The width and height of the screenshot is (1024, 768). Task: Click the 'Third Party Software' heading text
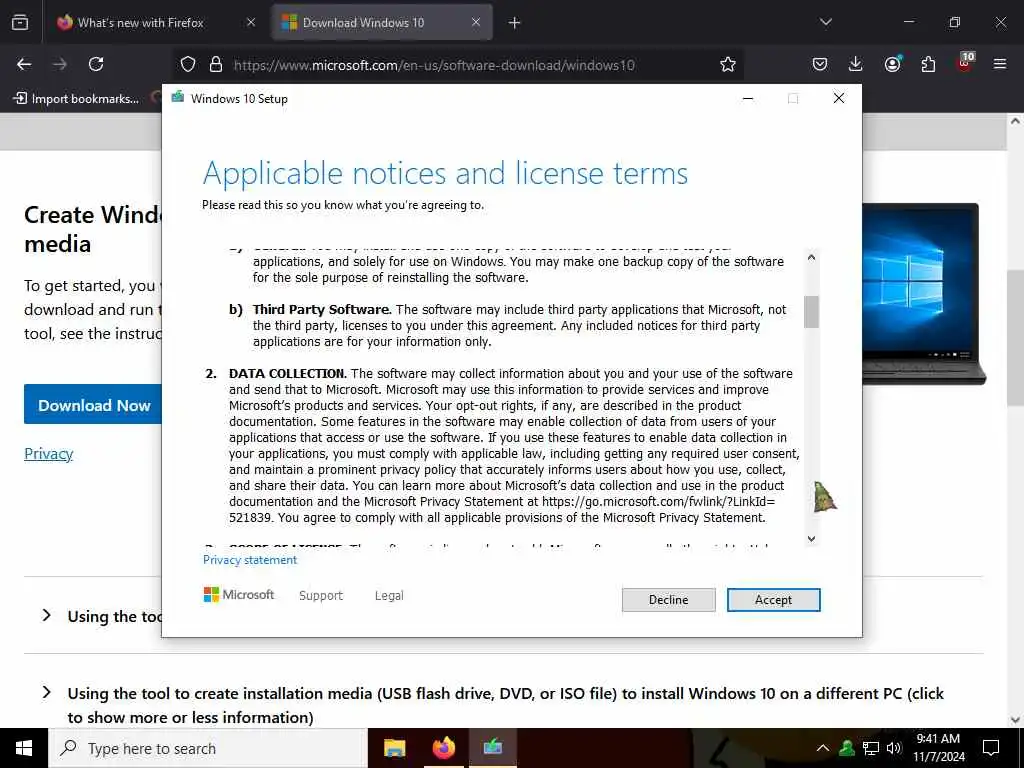(x=322, y=310)
